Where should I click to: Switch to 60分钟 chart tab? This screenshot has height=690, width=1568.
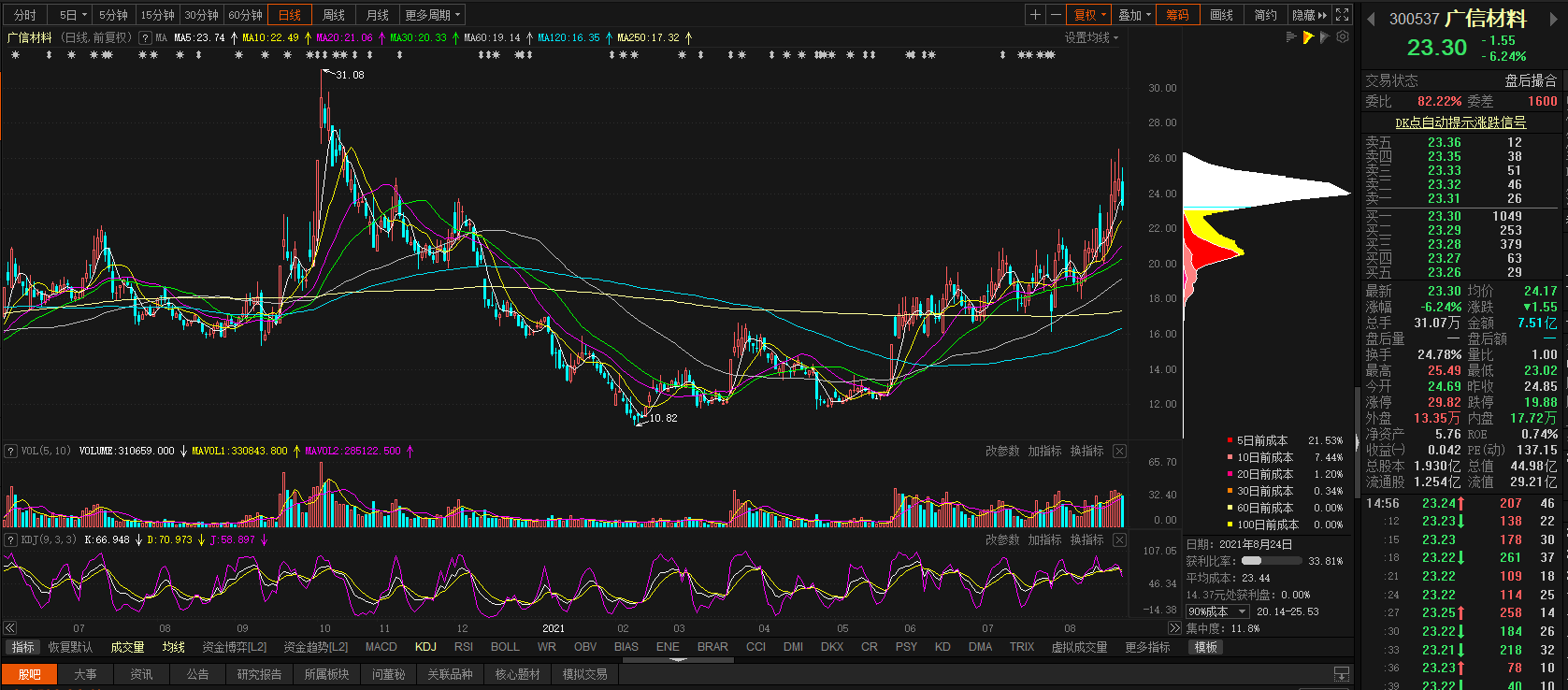point(245,15)
